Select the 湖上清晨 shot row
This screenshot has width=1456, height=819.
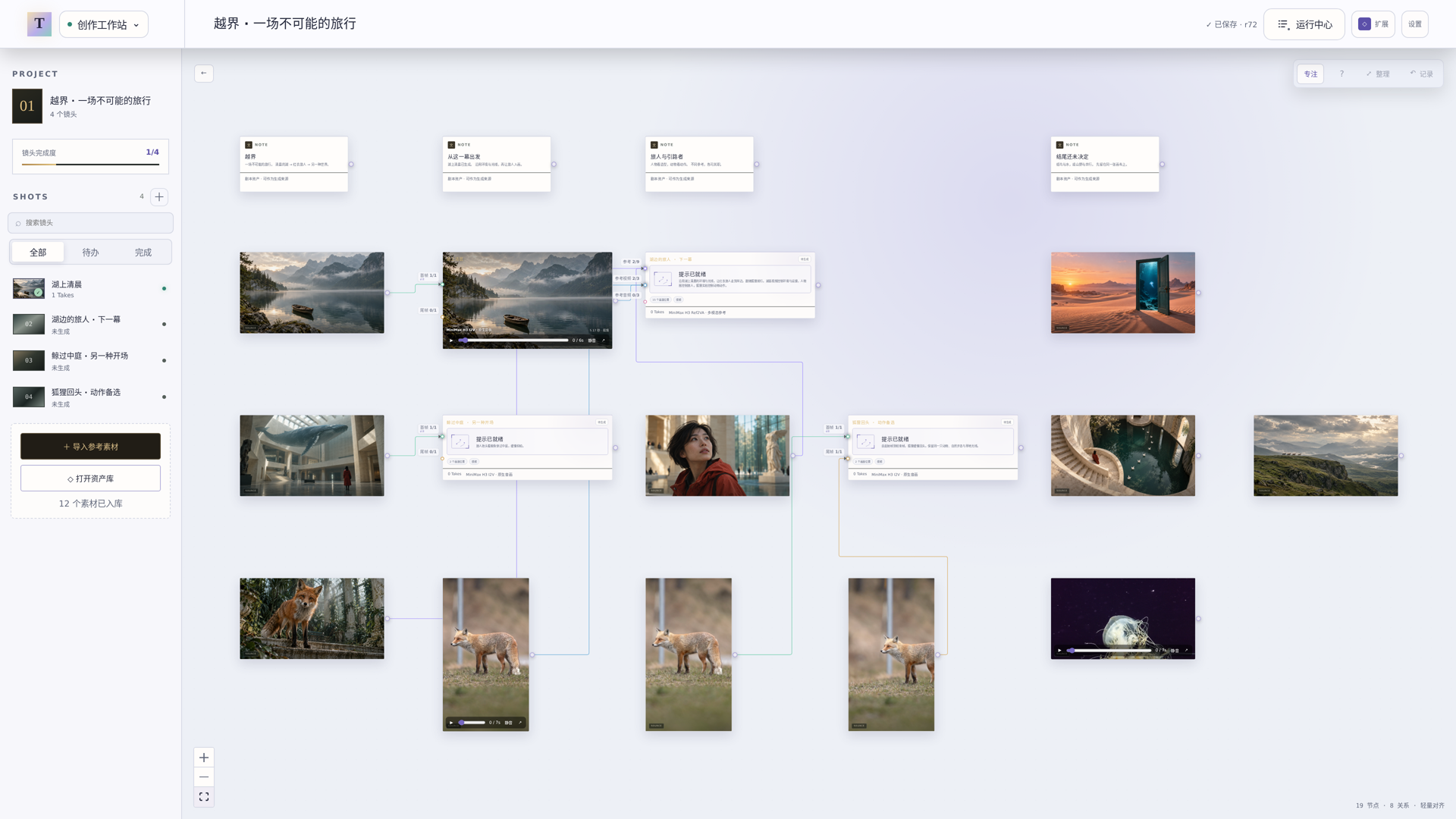click(90, 289)
